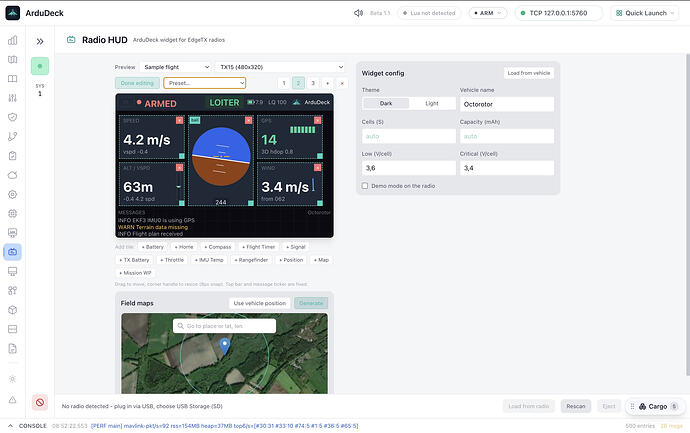
Task: Open the split panel sidebar icon
Action: pyautogui.click(x=13, y=329)
